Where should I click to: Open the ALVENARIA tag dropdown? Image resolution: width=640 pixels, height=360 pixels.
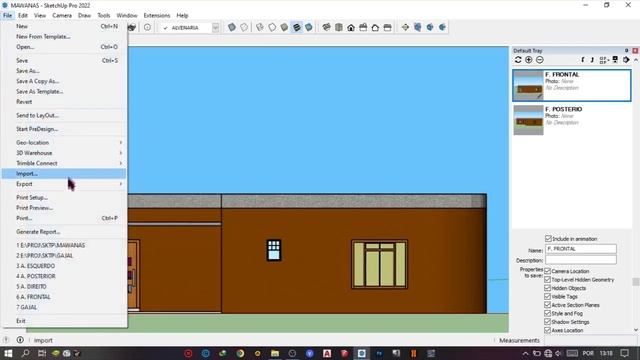click(x=216, y=27)
